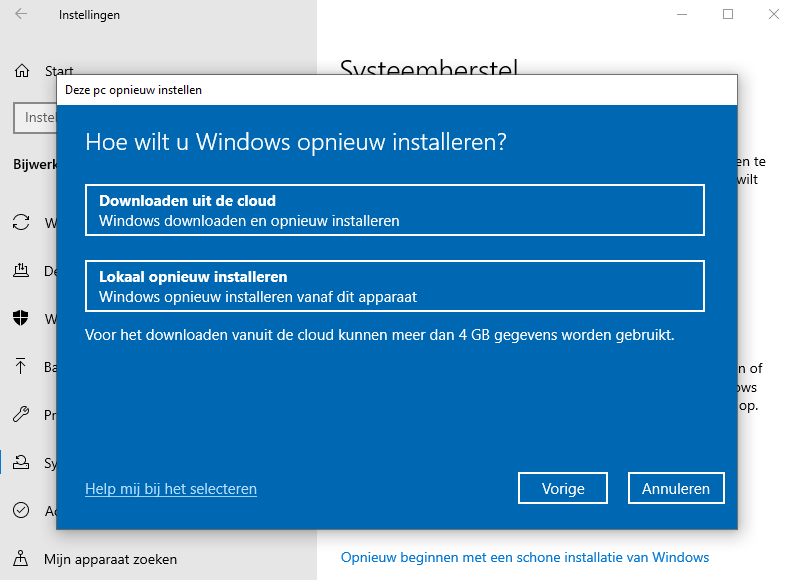Open Windows Security via the shield icon
793x580 pixels.
click(21, 319)
